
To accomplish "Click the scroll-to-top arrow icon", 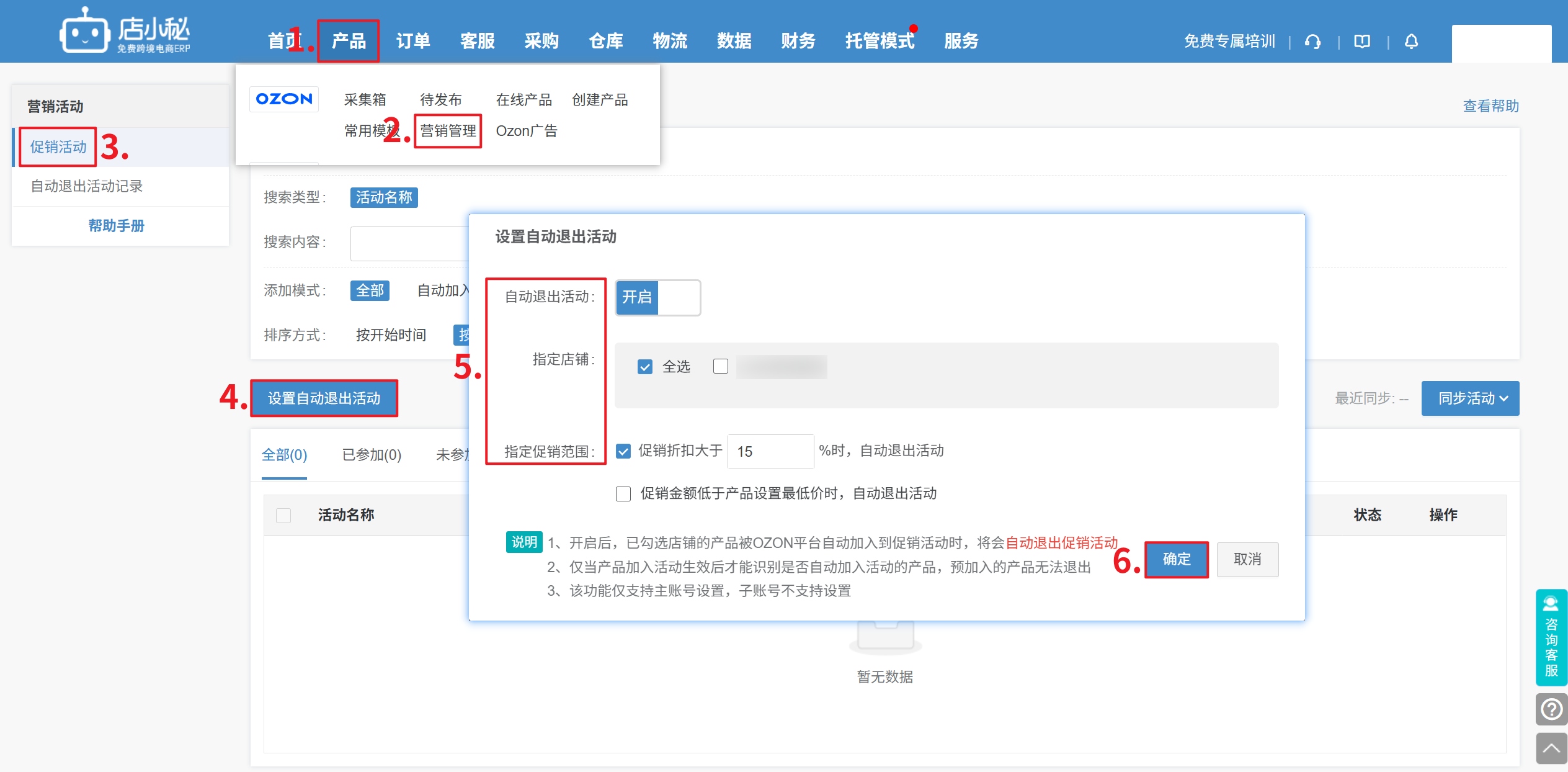I will coord(1551,748).
